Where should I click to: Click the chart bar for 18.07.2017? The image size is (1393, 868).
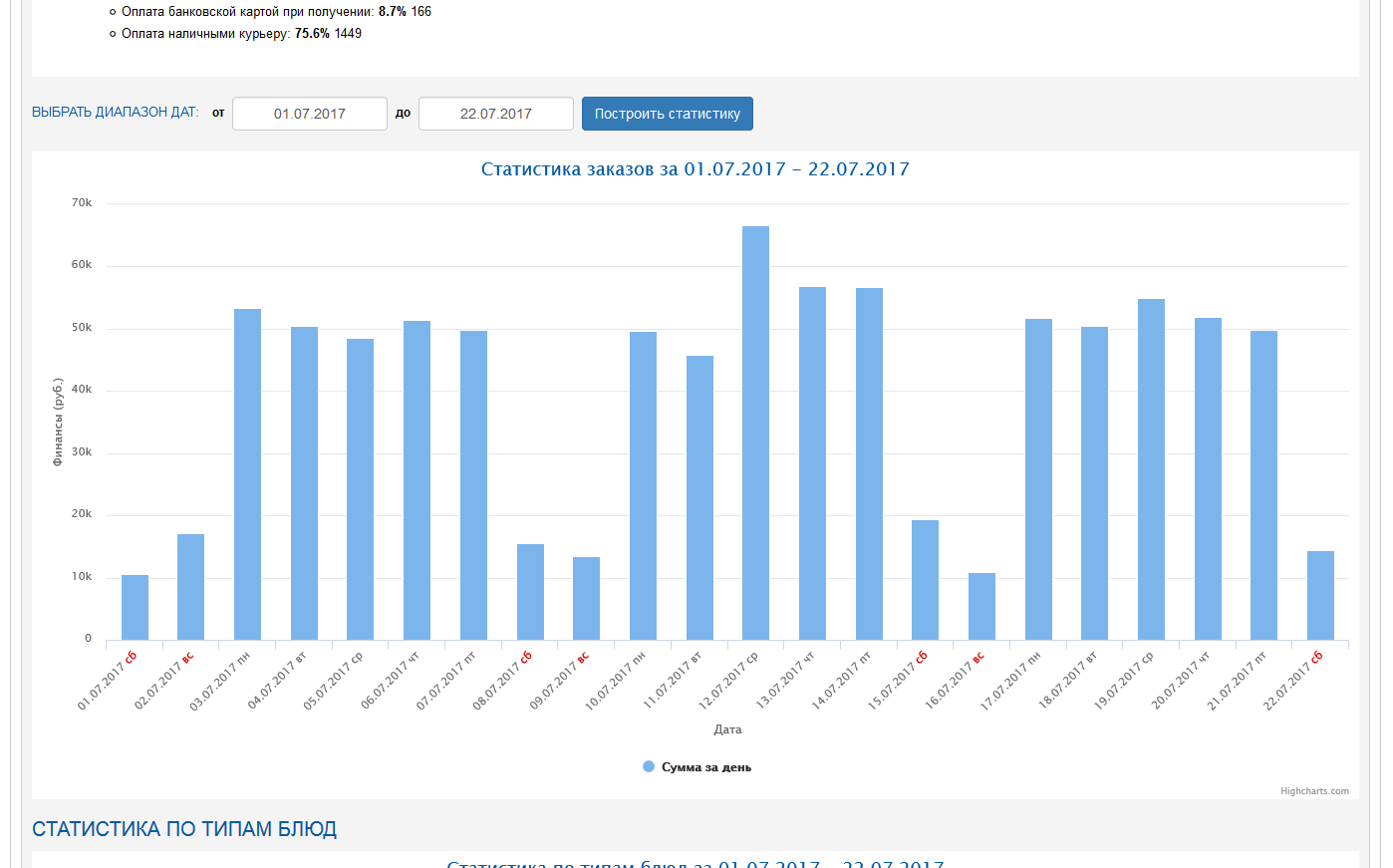[x=1095, y=483]
